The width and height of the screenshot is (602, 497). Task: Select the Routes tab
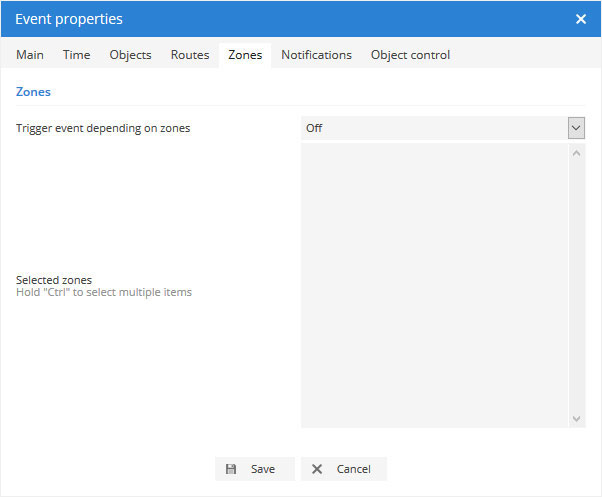click(x=190, y=55)
